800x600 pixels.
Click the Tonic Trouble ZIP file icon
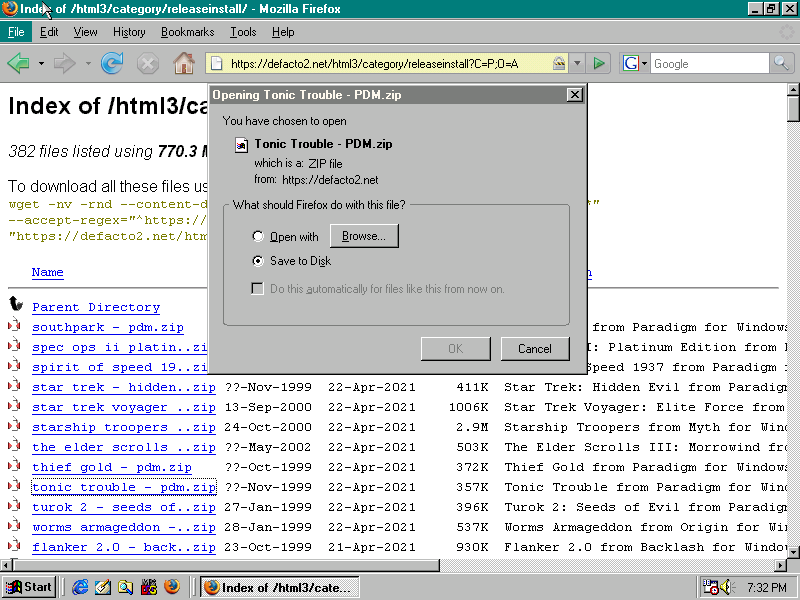241,145
